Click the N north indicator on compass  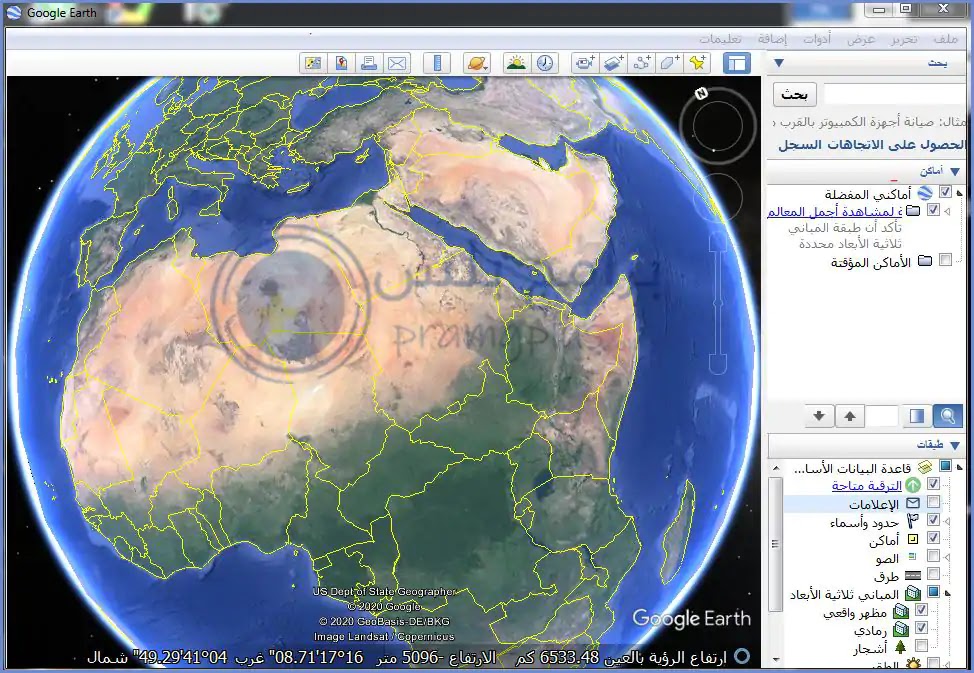[701, 94]
